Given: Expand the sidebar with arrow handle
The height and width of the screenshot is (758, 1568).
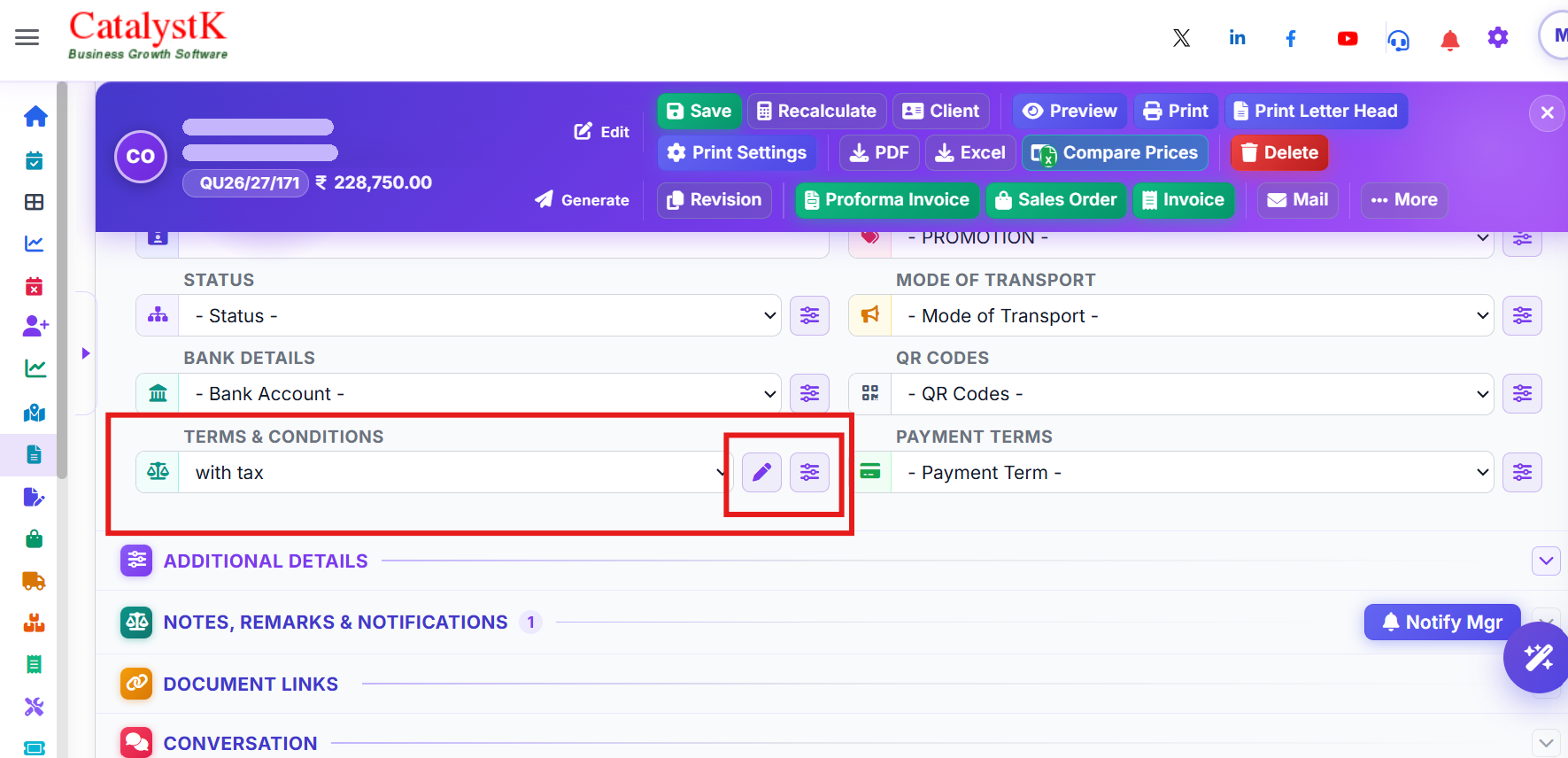Looking at the screenshot, I should (x=85, y=353).
